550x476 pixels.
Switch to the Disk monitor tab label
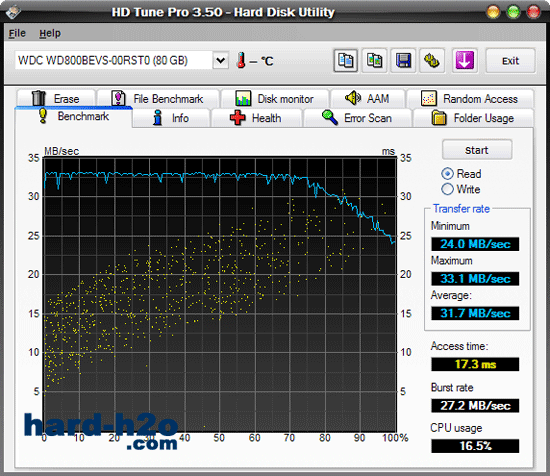tap(286, 99)
